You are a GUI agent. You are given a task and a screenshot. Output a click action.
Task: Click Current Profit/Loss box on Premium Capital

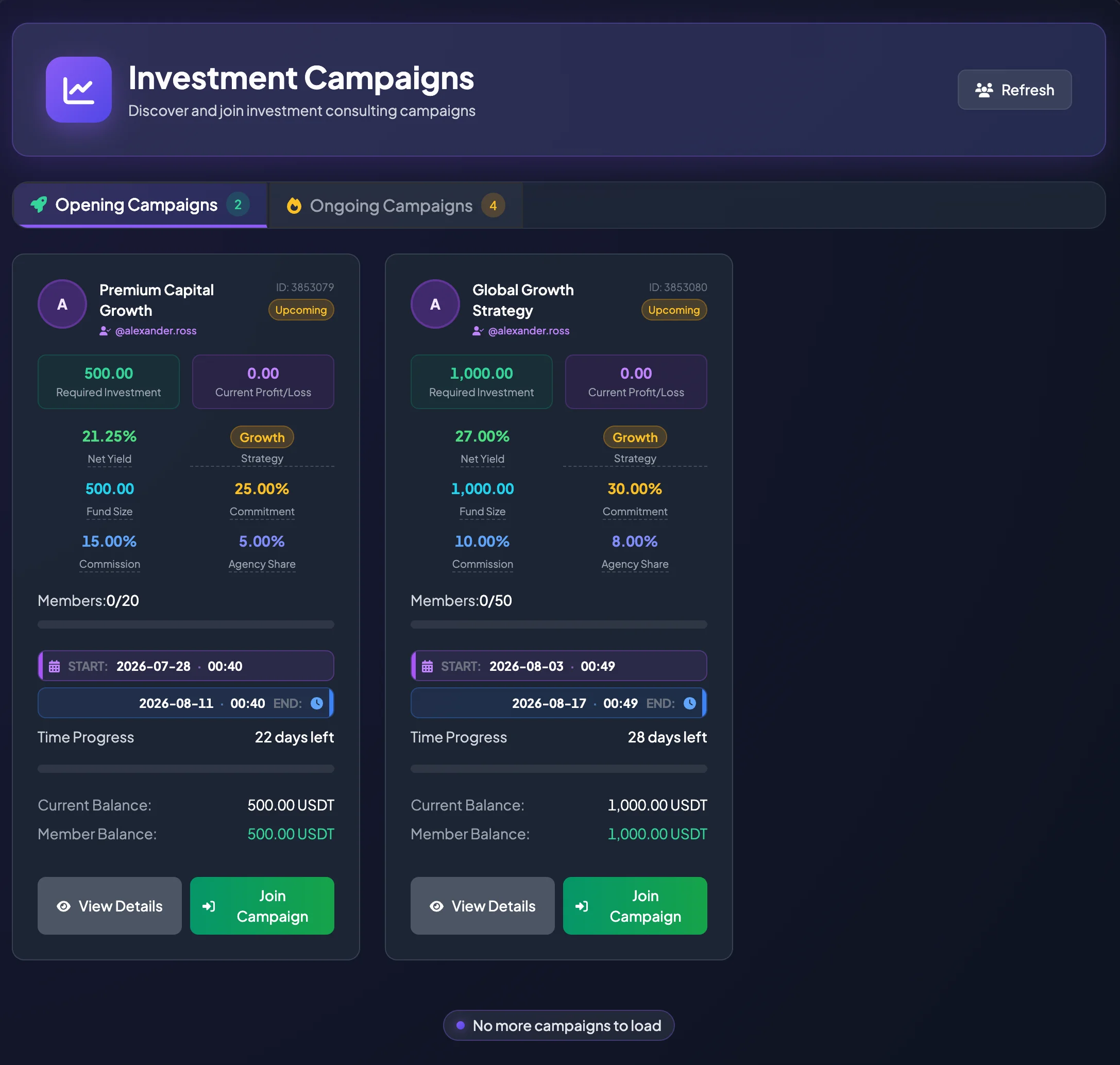click(x=263, y=381)
